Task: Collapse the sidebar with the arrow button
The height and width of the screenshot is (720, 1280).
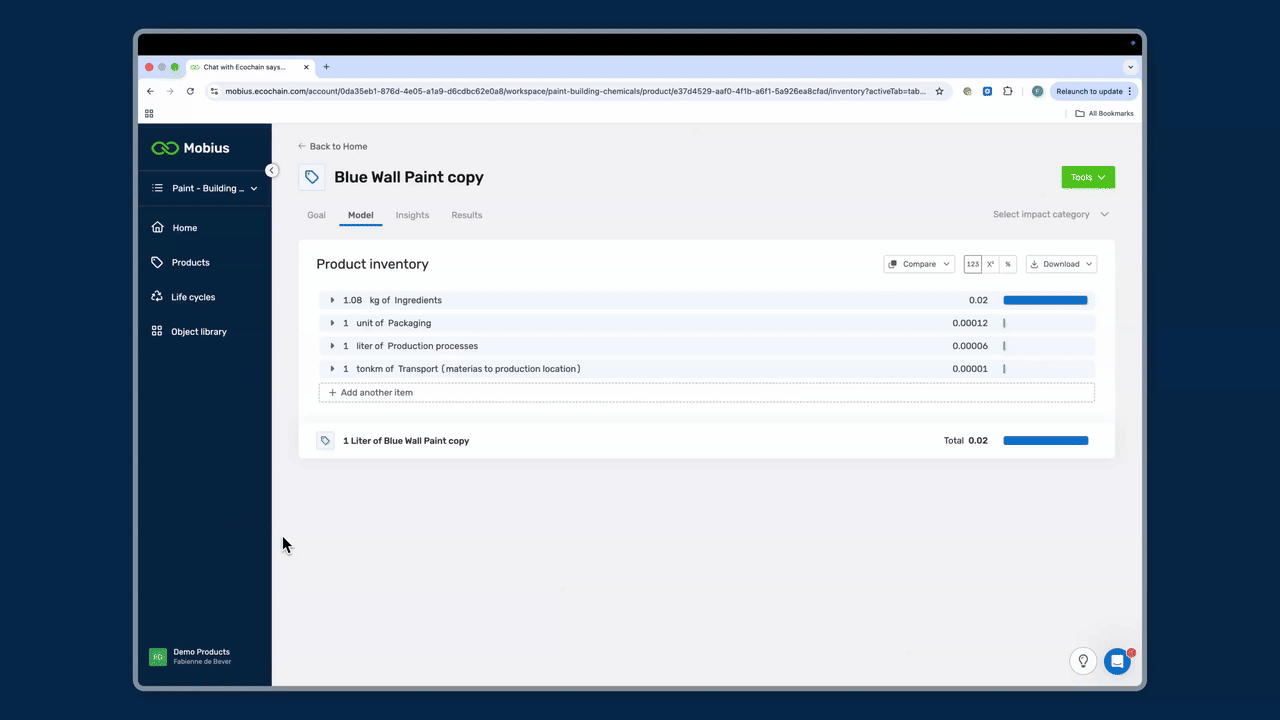Action: coord(271,170)
